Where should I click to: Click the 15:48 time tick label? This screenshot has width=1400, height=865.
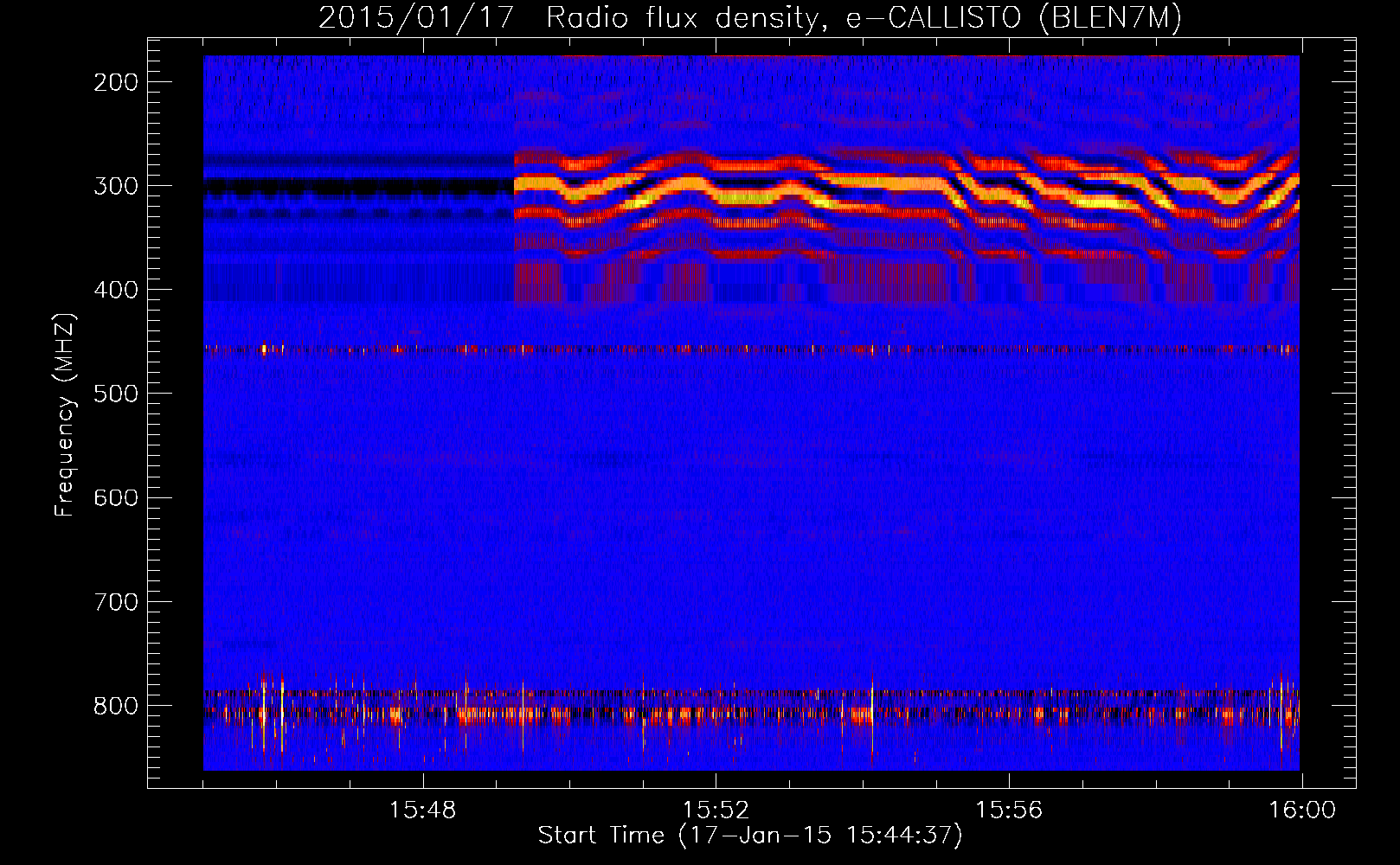[x=422, y=811]
